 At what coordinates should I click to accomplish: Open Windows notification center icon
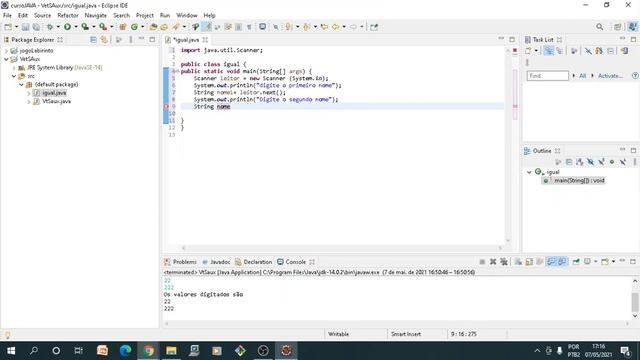pyautogui.click(x=625, y=351)
